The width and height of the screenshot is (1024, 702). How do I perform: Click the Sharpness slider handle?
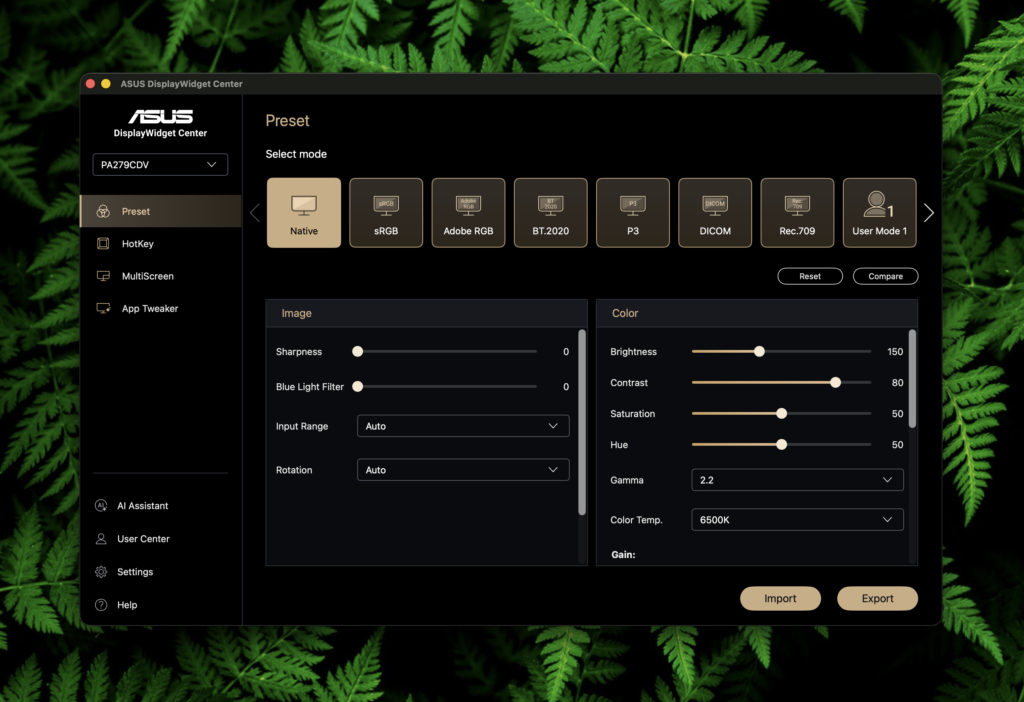pyautogui.click(x=357, y=351)
